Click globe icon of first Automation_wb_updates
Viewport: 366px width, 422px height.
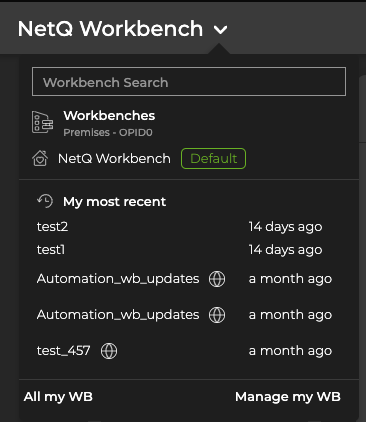(217, 279)
